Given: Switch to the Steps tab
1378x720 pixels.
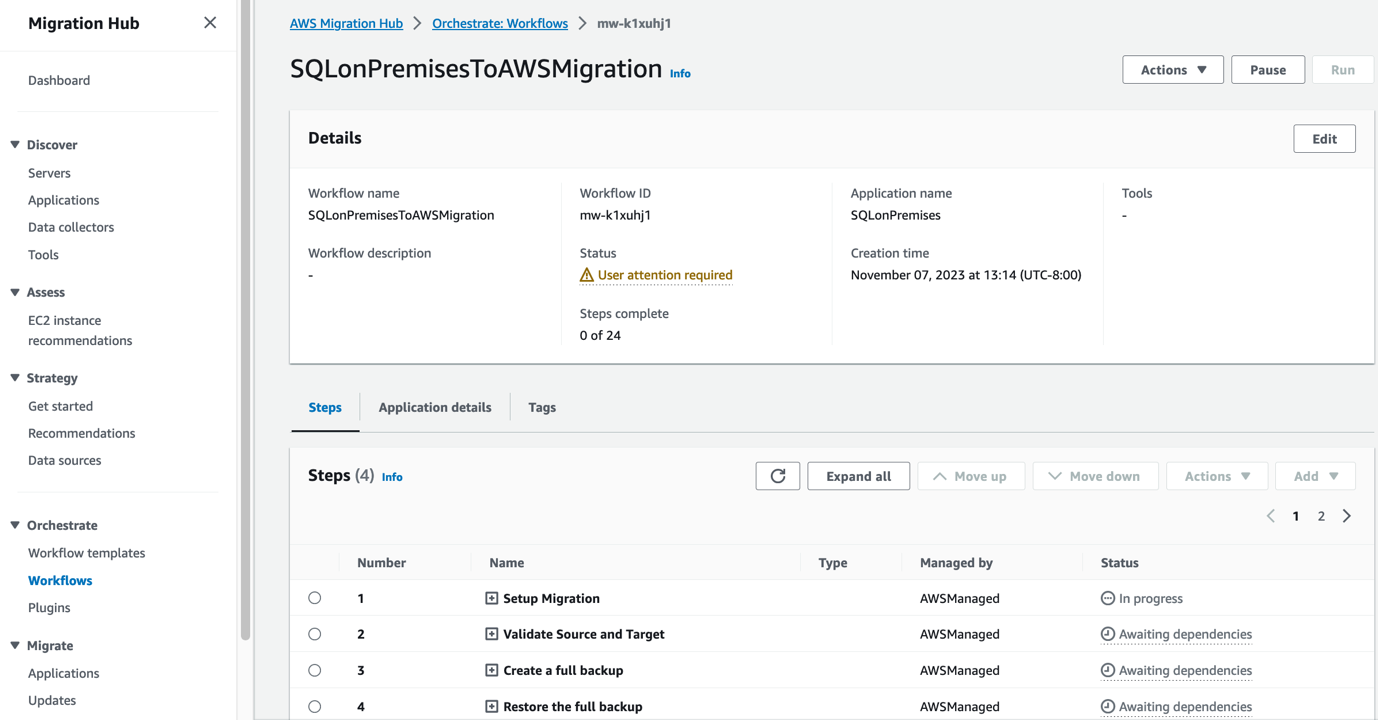Looking at the screenshot, I should coord(325,407).
